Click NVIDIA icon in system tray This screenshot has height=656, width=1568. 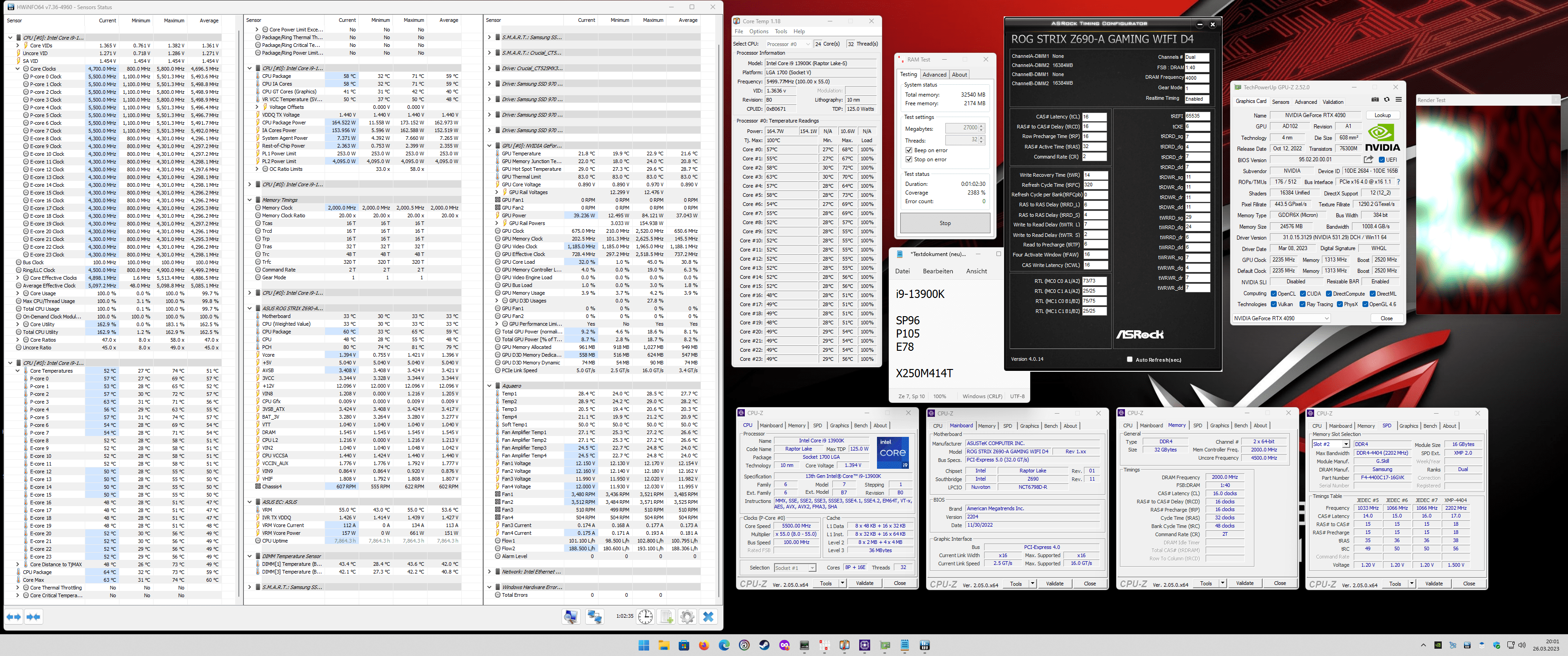click(1438, 645)
